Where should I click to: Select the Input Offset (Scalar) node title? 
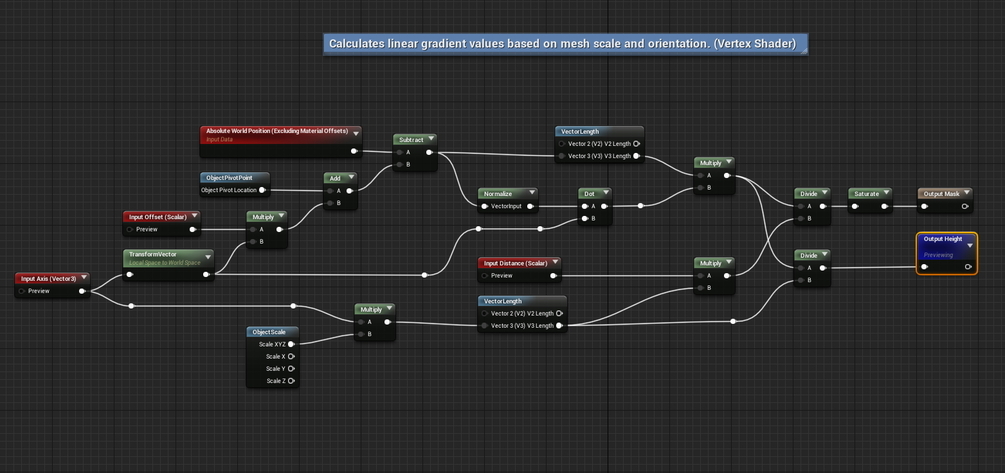[x=158, y=217]
